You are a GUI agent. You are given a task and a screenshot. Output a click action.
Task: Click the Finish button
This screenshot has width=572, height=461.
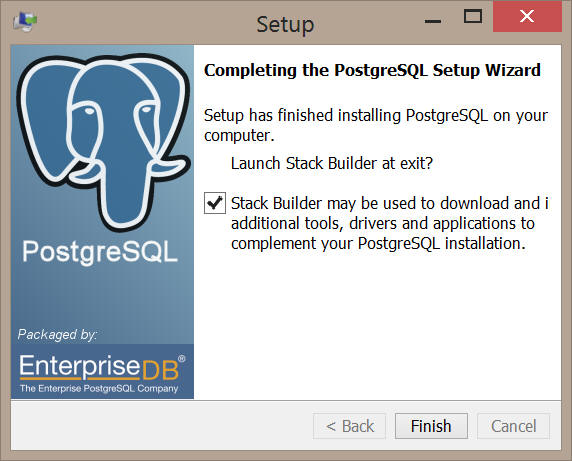click(431, 426)
